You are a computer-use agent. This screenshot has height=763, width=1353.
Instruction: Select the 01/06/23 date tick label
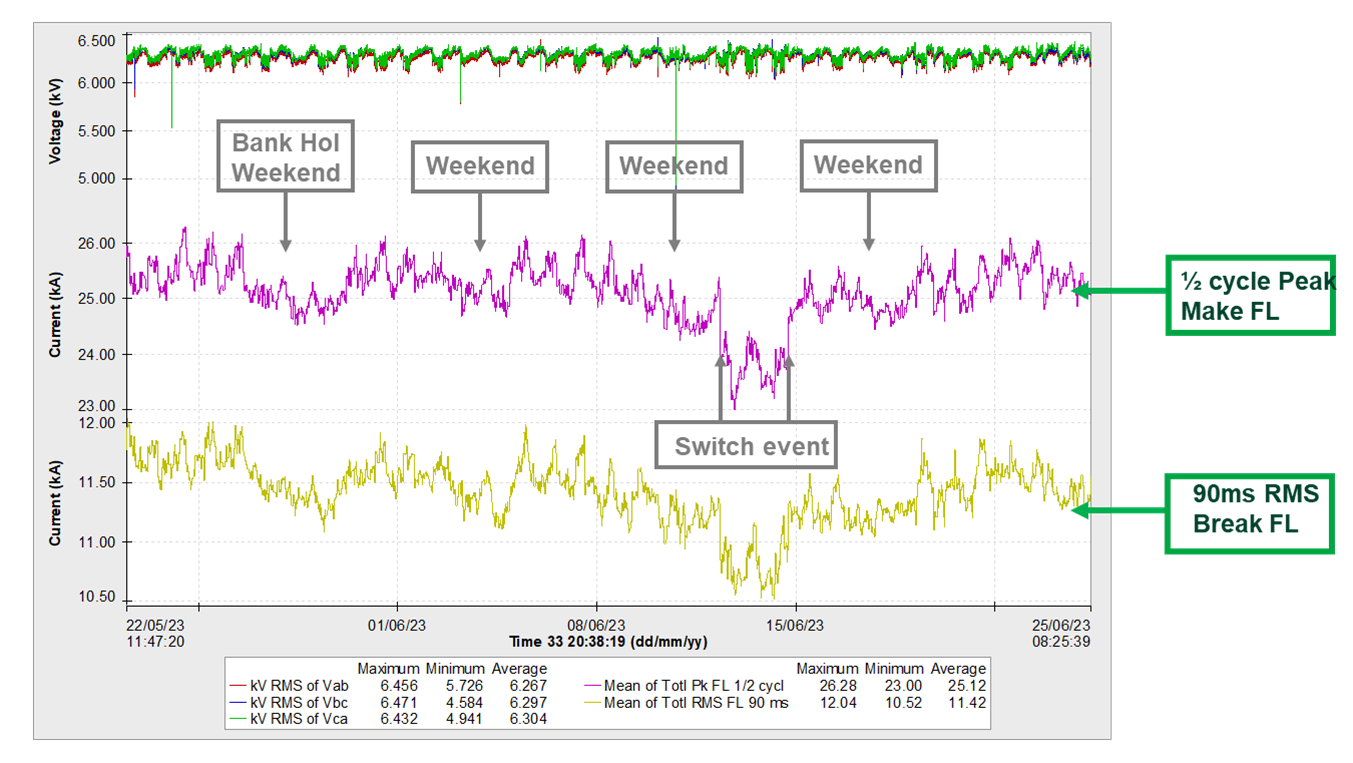coord(397,625)
